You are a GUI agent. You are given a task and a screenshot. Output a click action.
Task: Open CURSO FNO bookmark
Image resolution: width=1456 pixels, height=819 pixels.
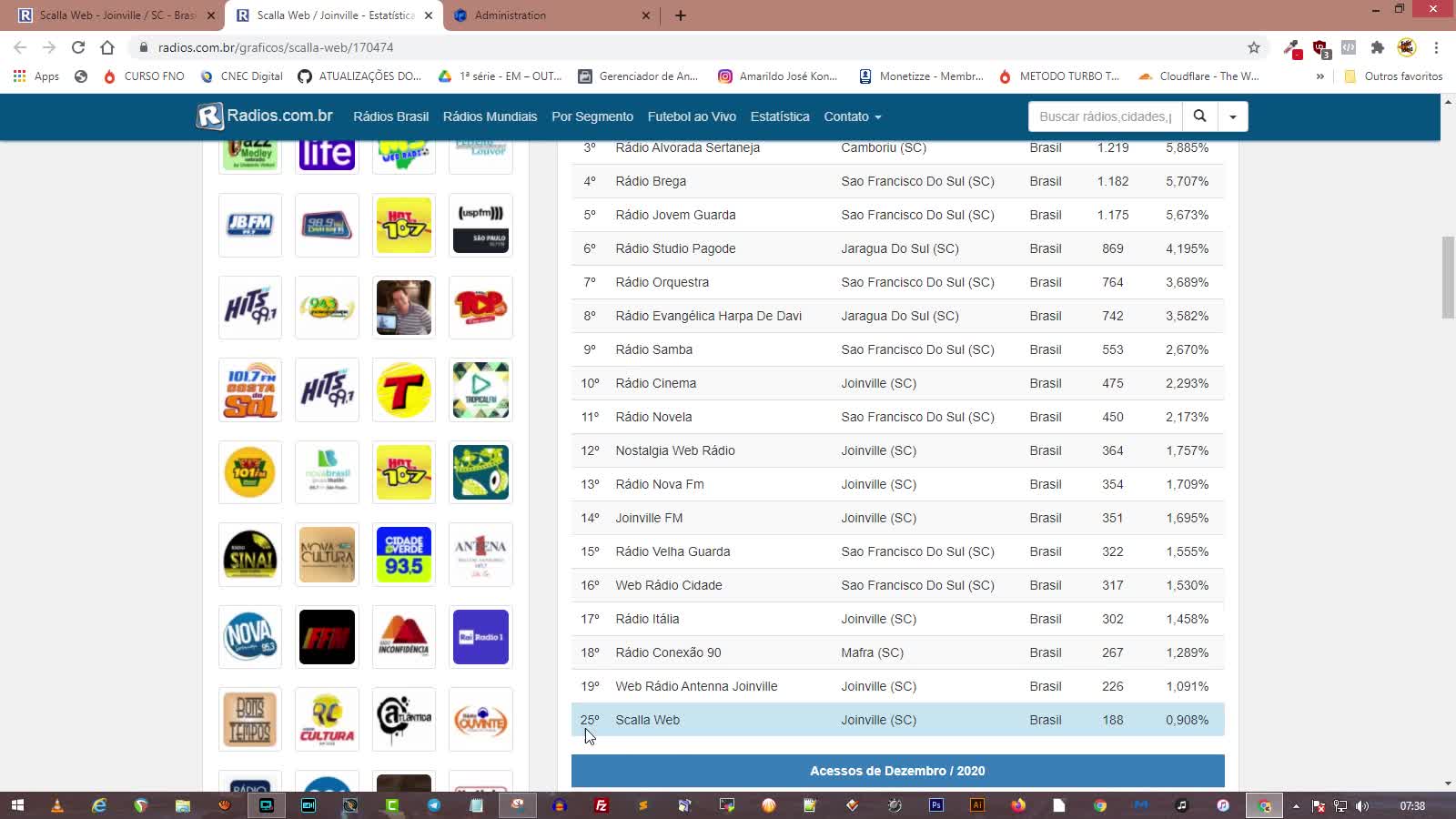pos(144,76)
